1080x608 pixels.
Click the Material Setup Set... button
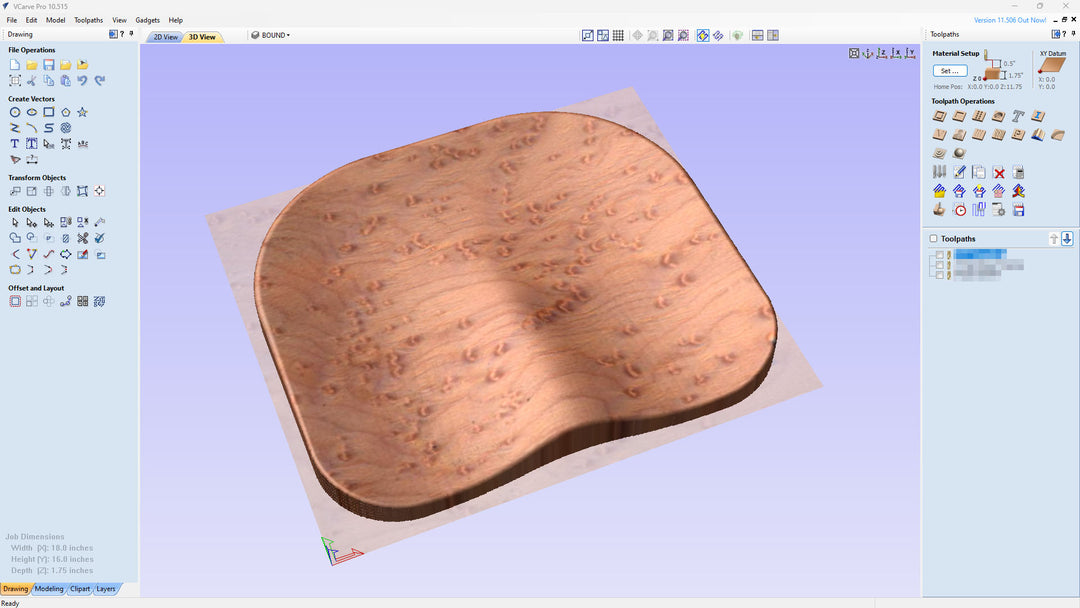tap(949, 71)
